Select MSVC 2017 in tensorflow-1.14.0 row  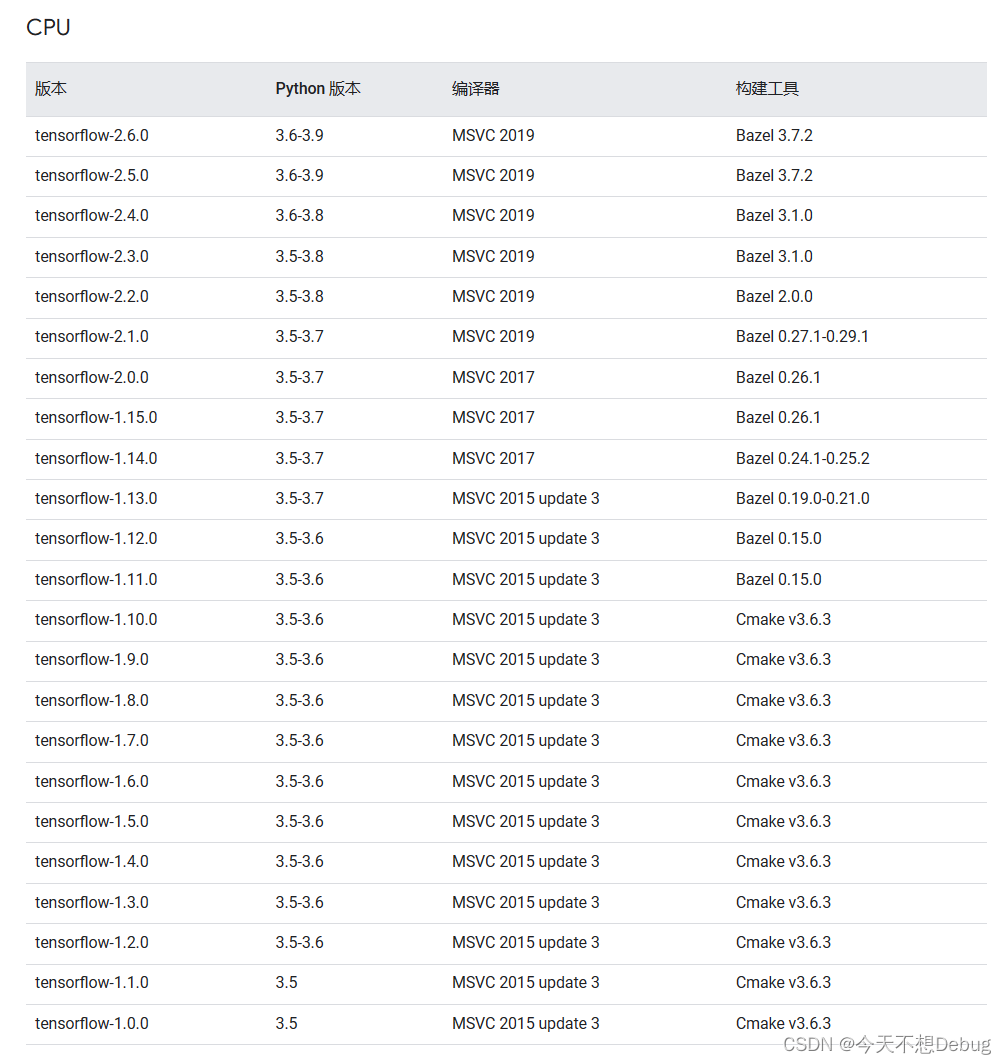click(493, 459)
